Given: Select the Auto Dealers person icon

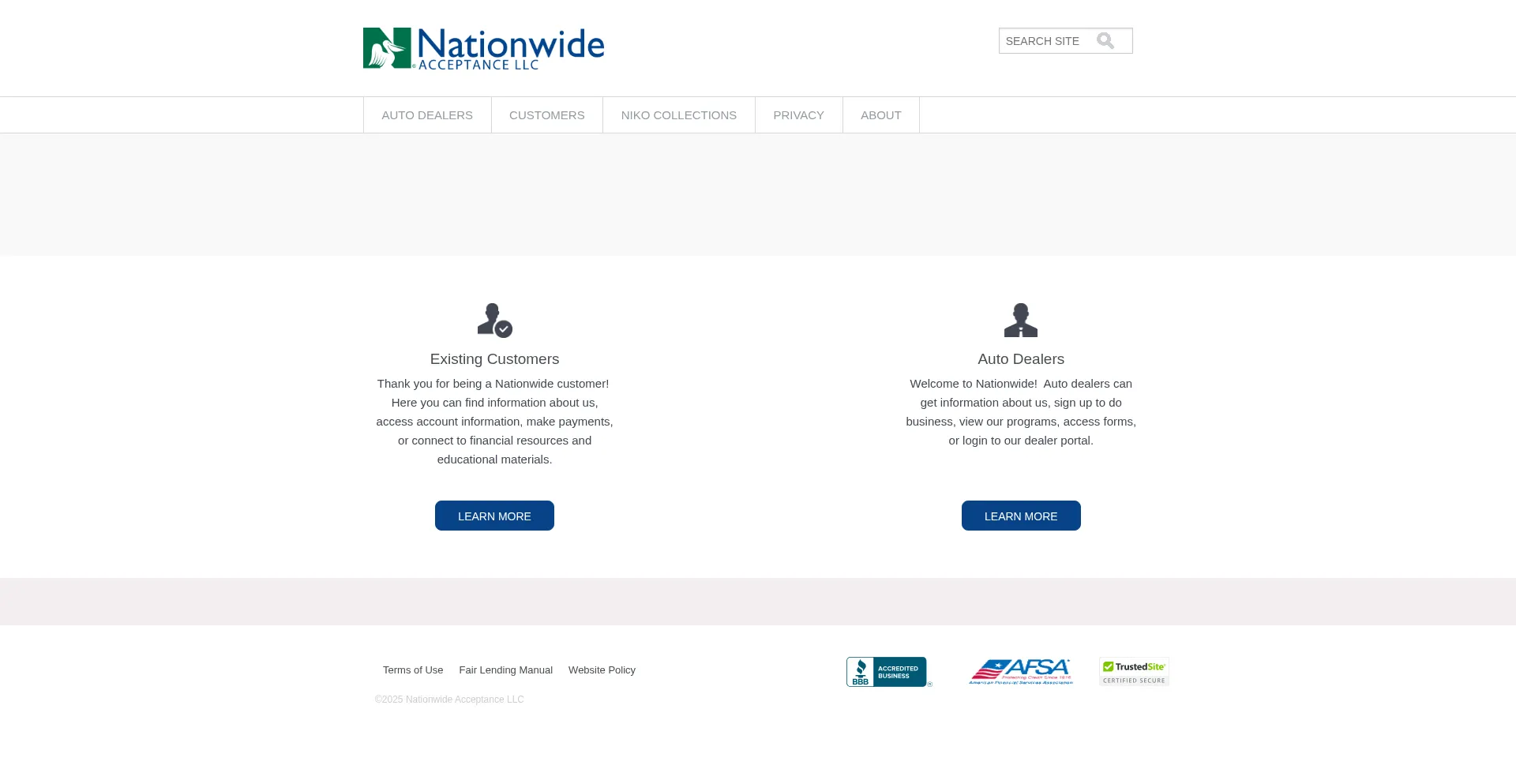Looking at the screenshot, I should 1021,319.
